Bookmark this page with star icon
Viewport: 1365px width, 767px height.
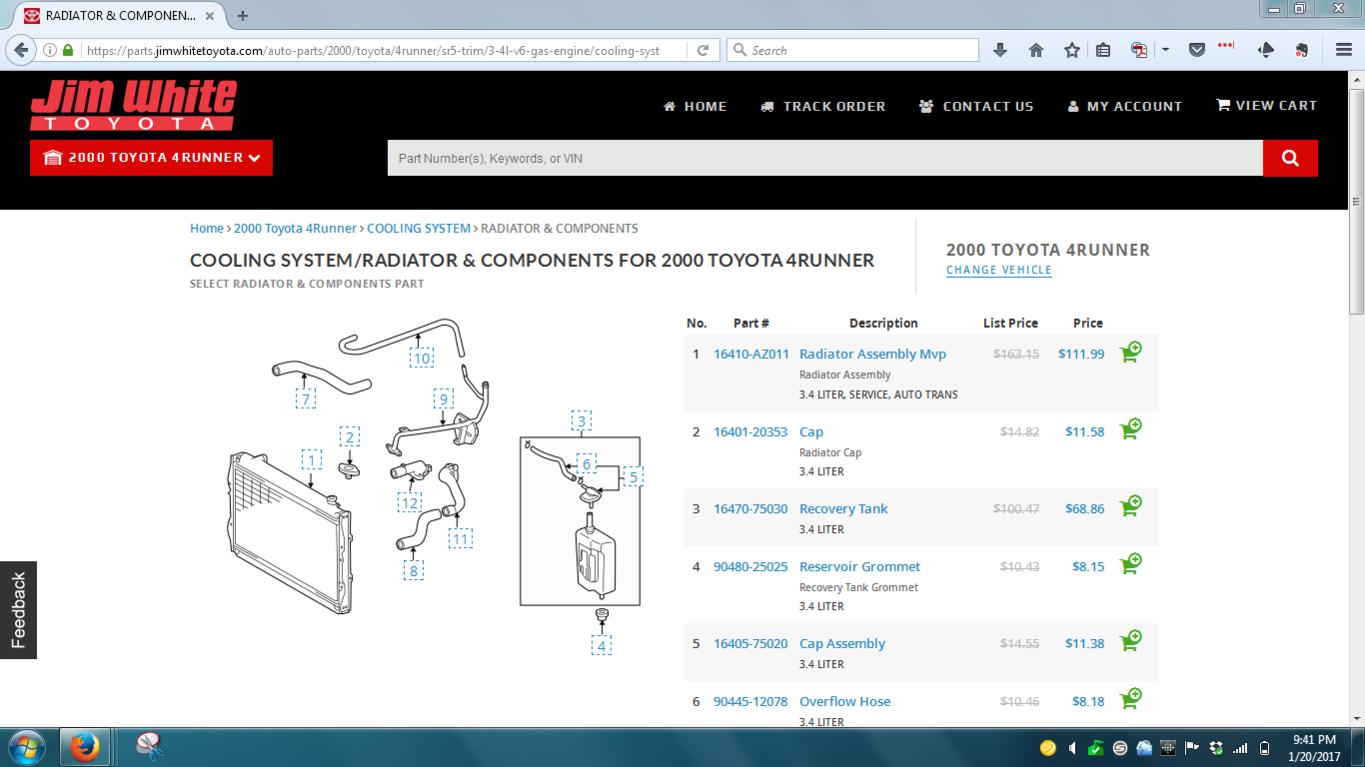click(x=1072, y=50)
